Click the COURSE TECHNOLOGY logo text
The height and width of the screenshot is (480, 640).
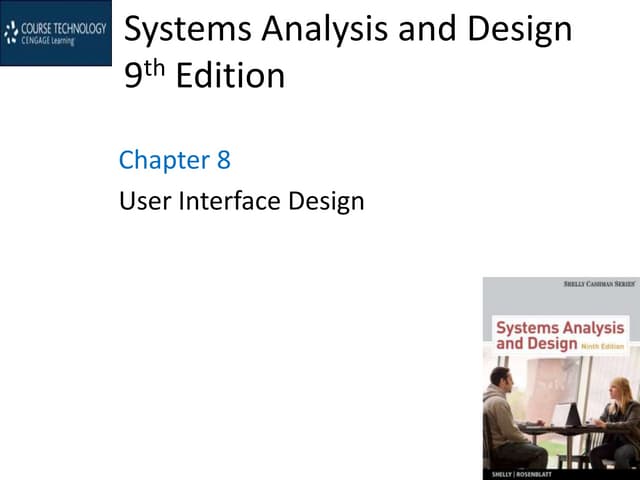(x=62, y=28)
